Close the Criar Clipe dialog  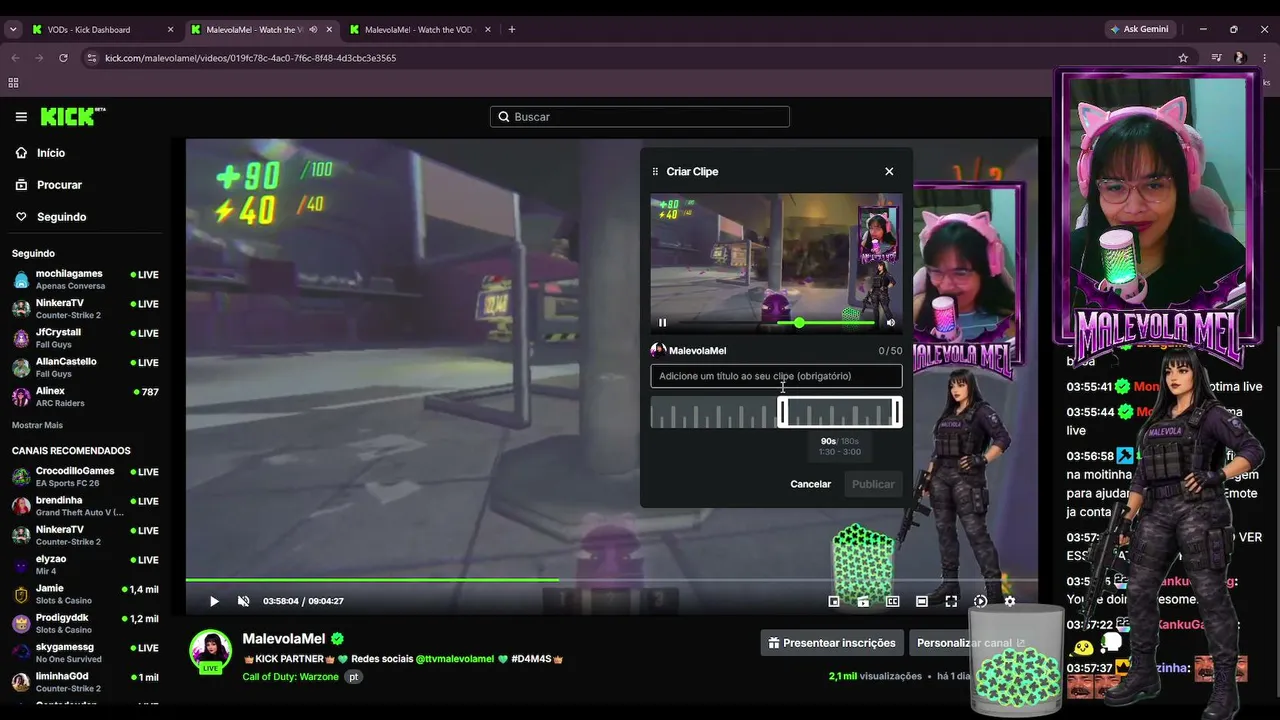click(889, 171)
